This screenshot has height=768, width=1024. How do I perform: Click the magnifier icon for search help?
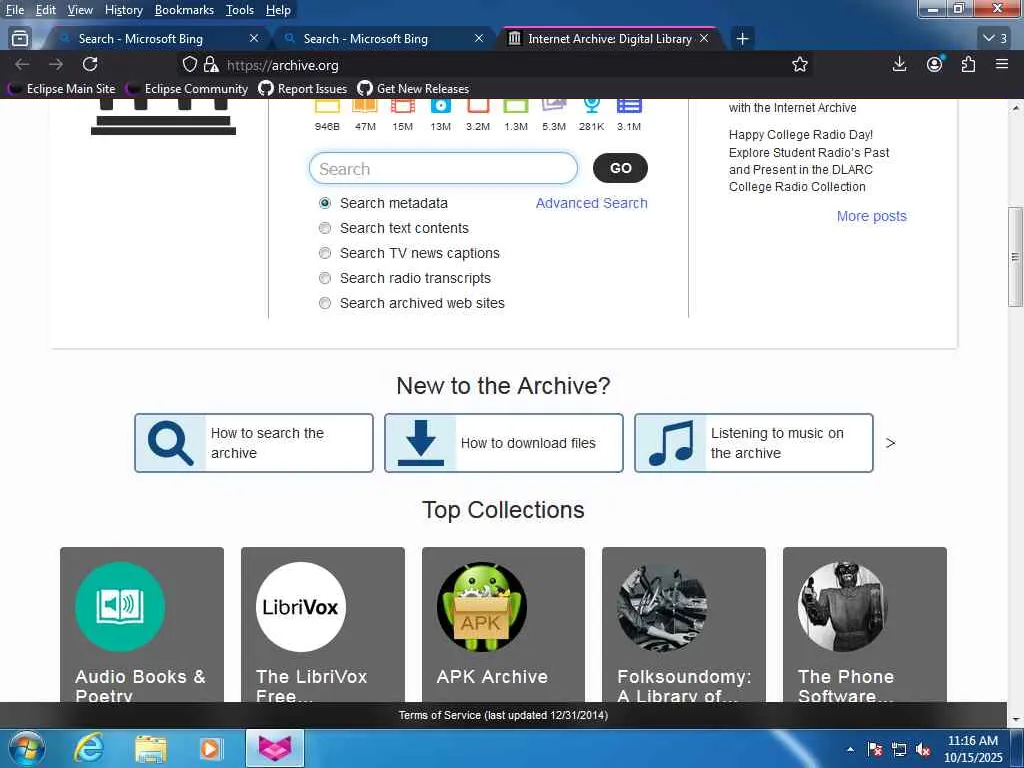(170, 443)
